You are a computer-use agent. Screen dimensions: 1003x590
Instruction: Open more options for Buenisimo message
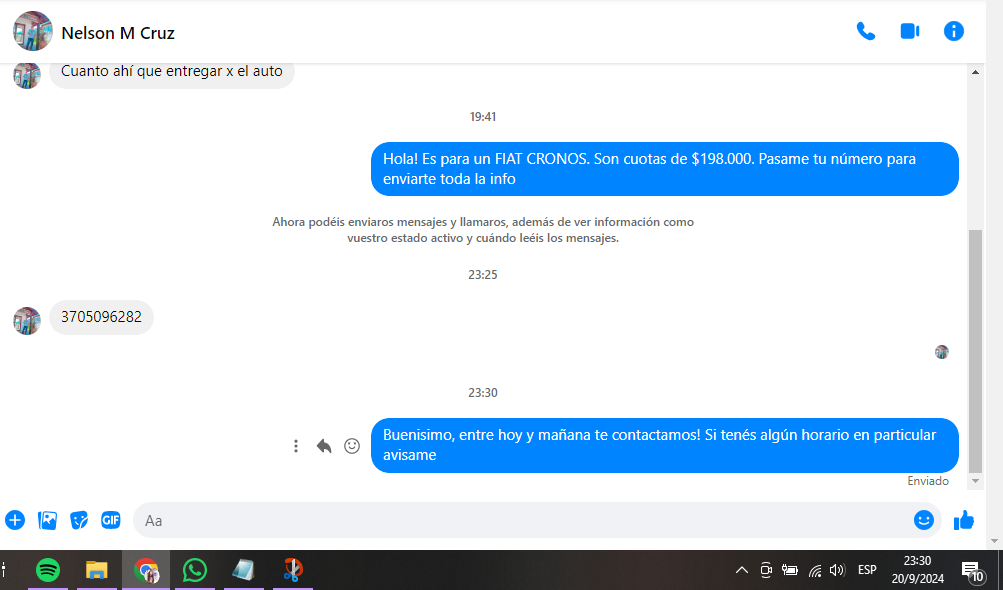pos(296,446)
